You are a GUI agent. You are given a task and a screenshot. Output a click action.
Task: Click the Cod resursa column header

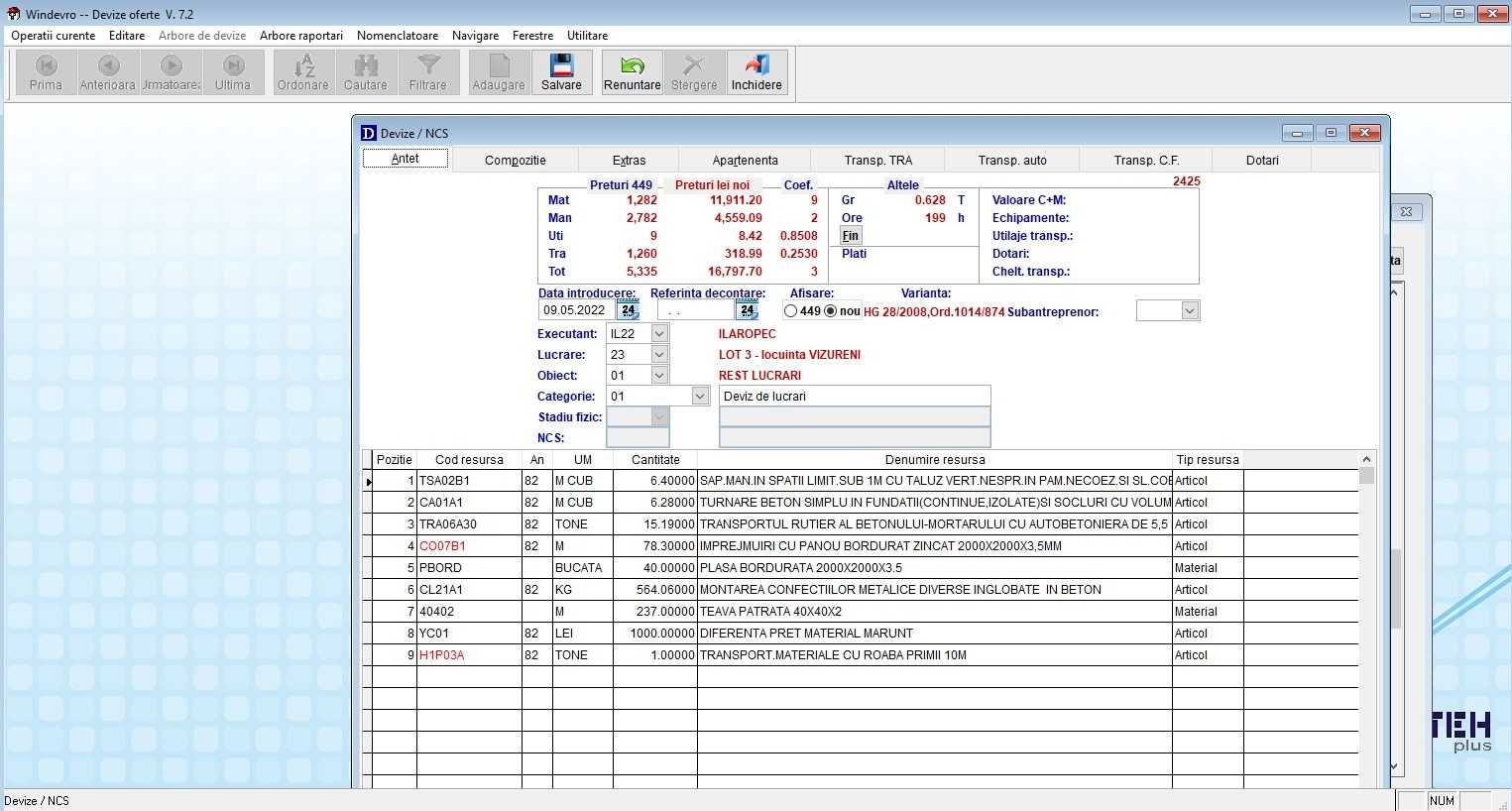pos(469,460)
